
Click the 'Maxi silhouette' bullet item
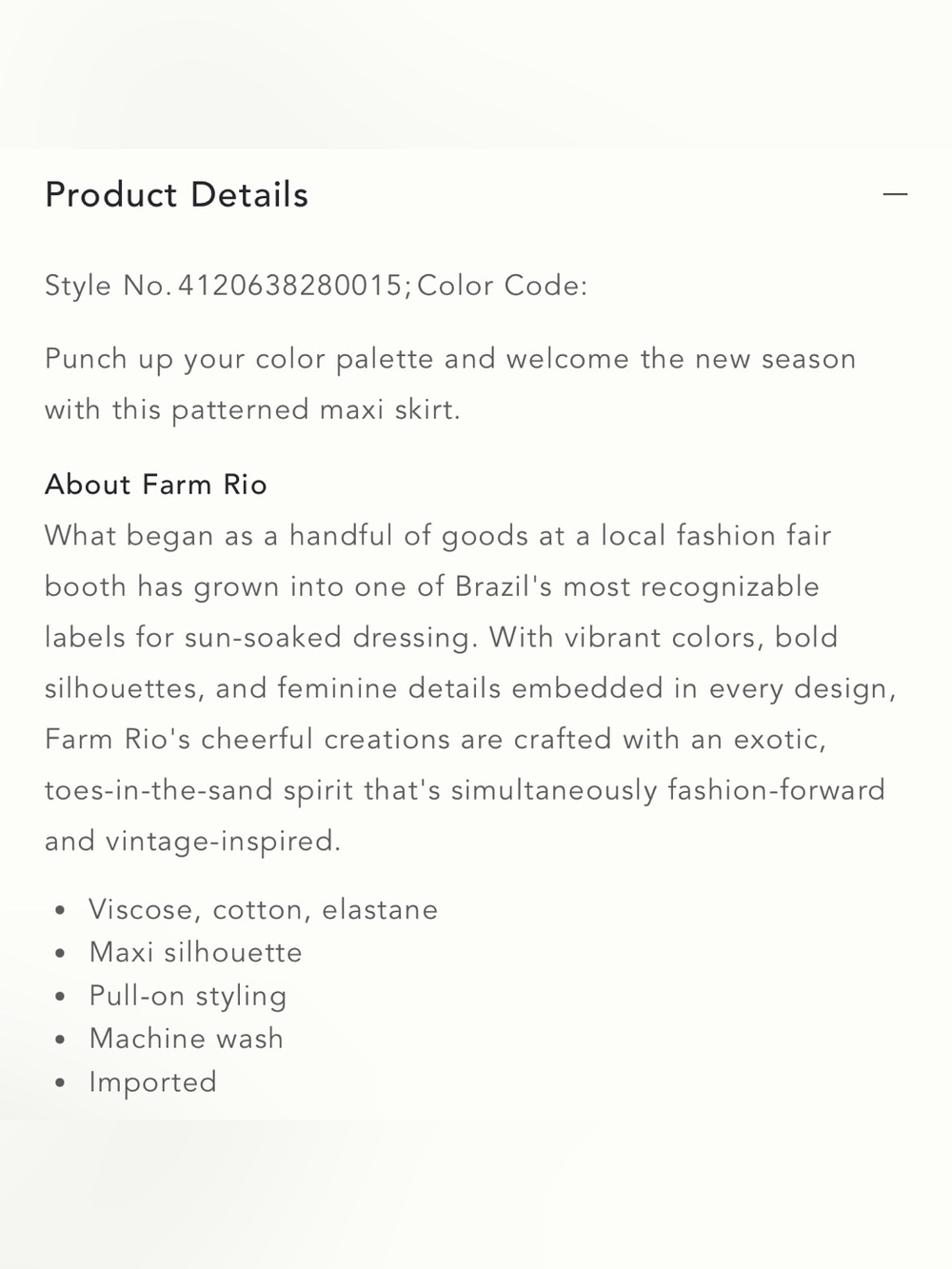[x=195, y=953]
